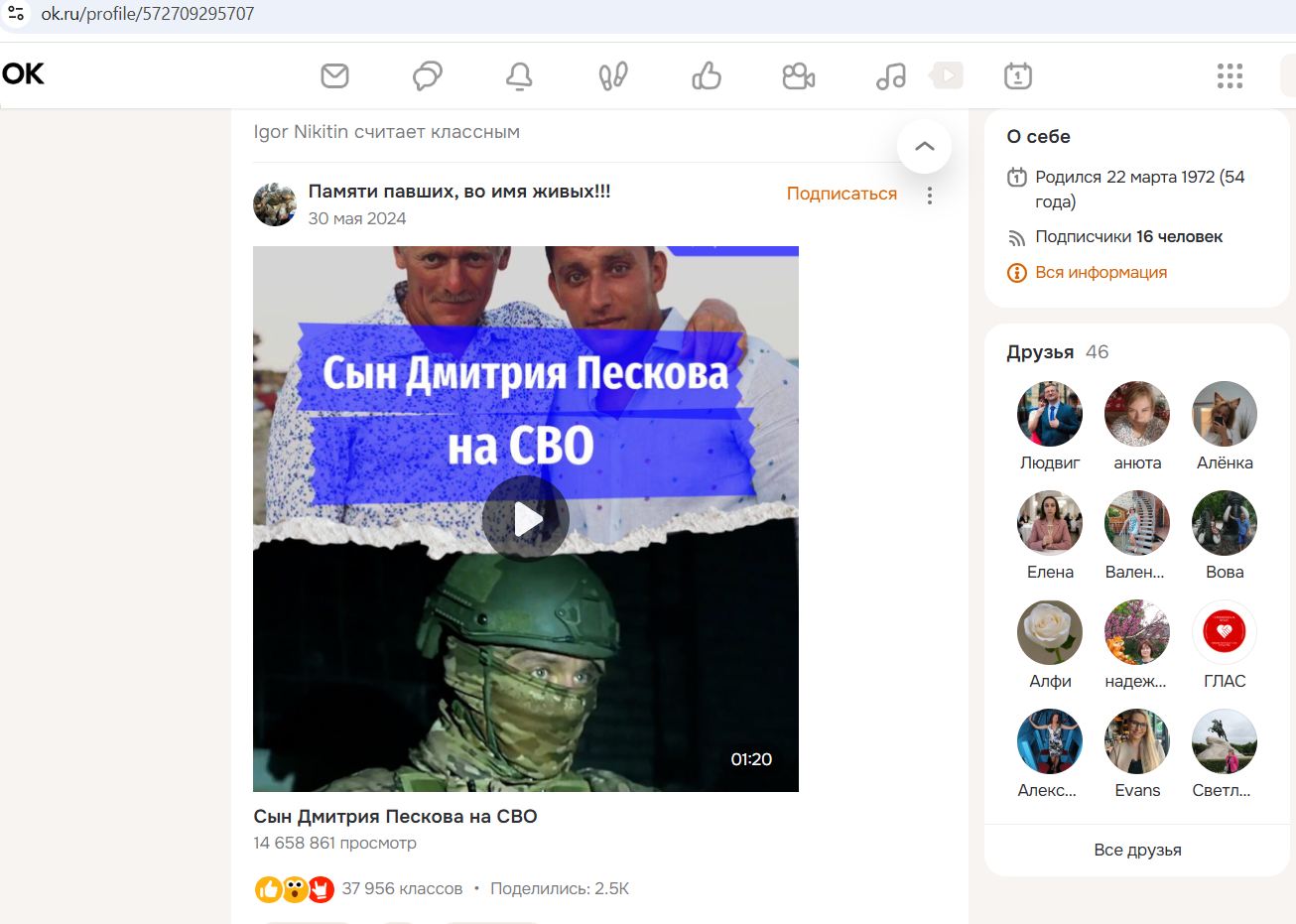1296x924 pixels.
Task: Open the Друзья 46 heading
Action: click(x=1058, y=352)
